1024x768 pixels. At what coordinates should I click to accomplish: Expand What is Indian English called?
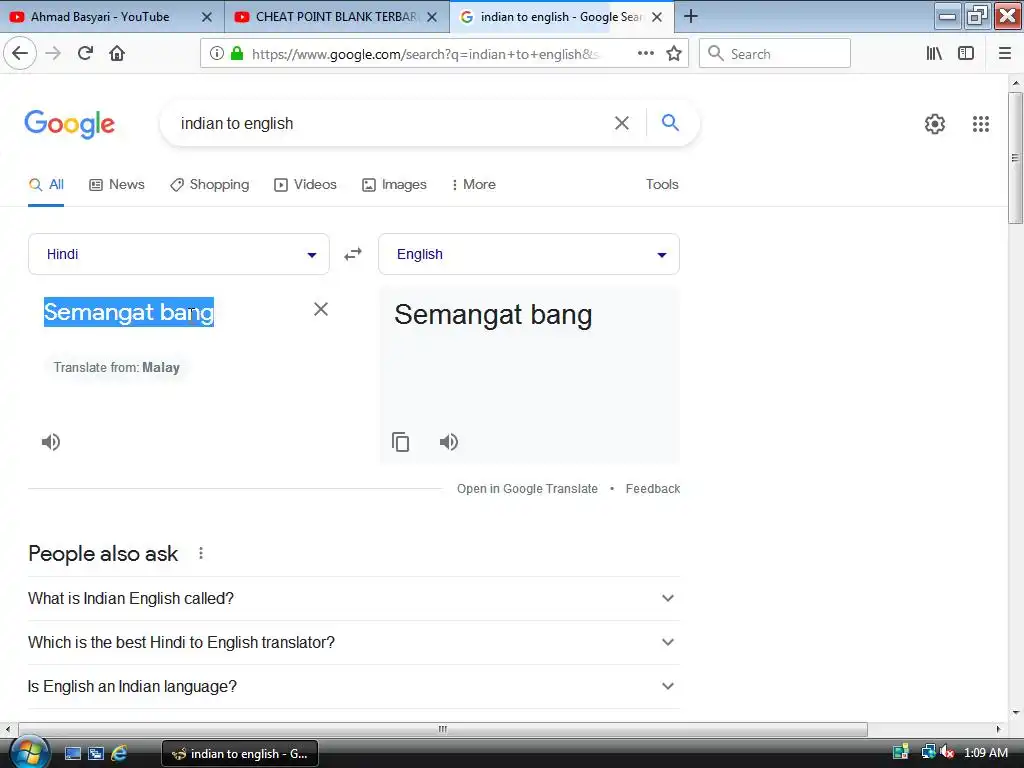point(354,598)
